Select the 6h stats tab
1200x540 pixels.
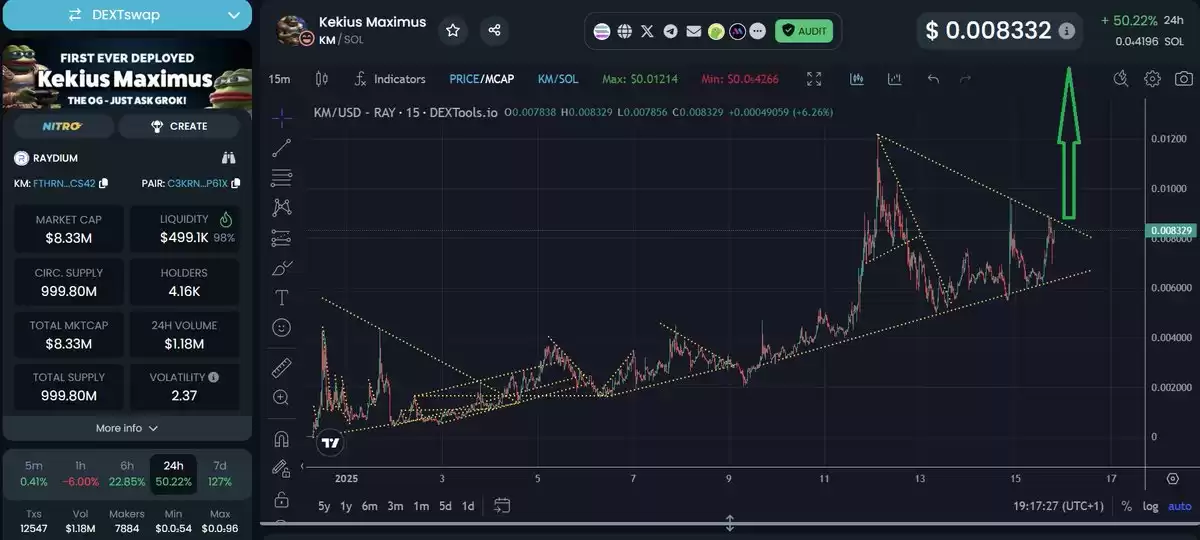(x=126, y=473)
